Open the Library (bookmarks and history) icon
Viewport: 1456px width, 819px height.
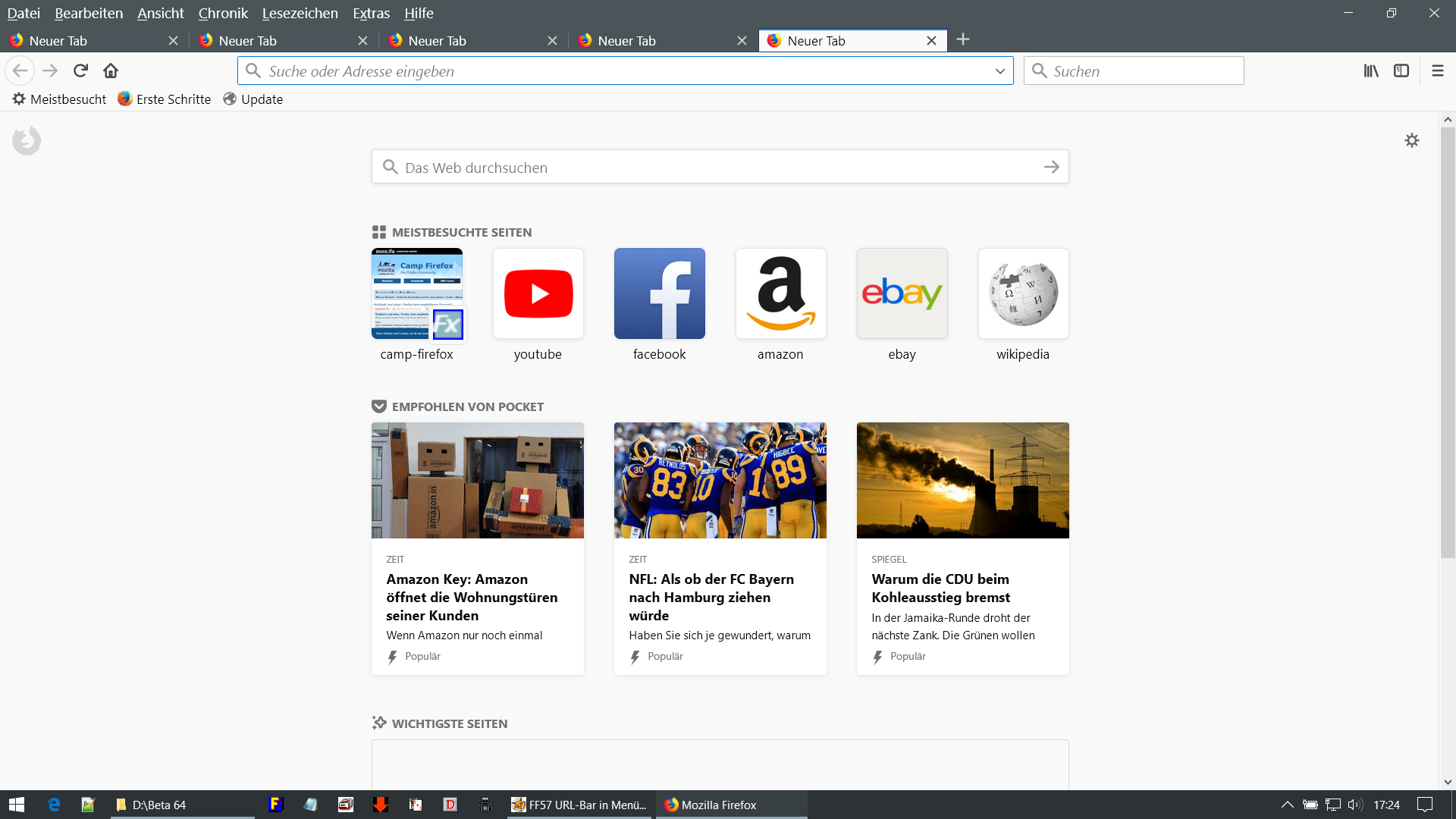point(1371,71)
